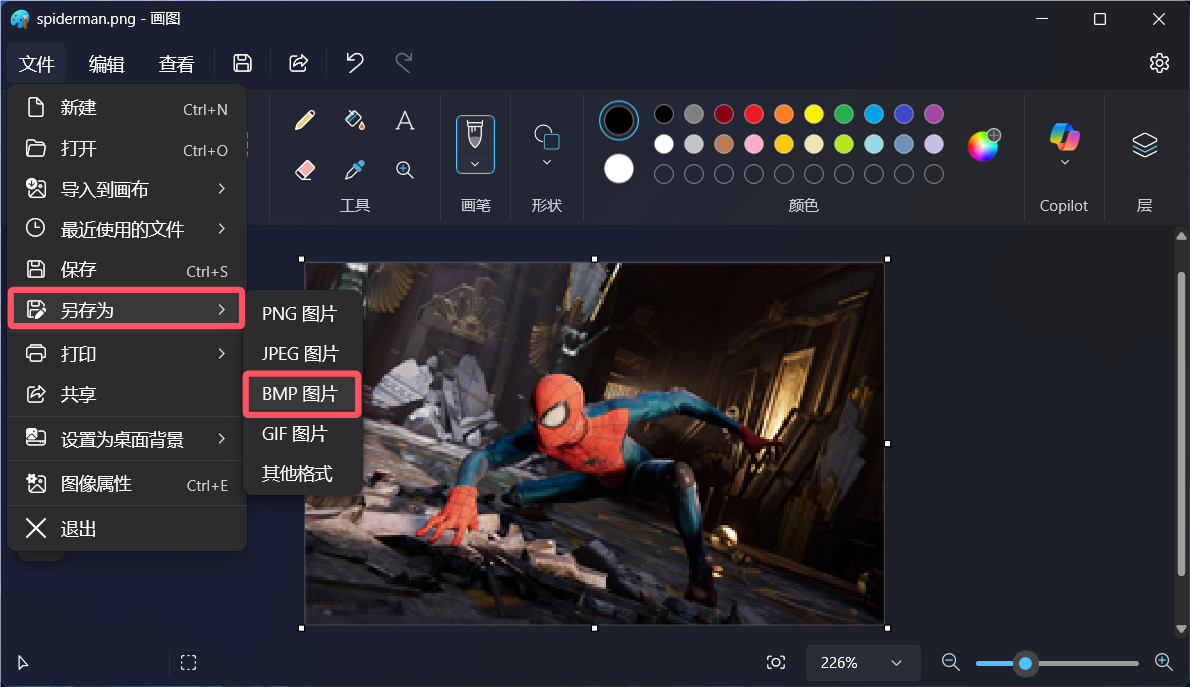Click the vertical scrollbar down arrow
This screenshot has height=687, width=1190.
[1181, 629]
